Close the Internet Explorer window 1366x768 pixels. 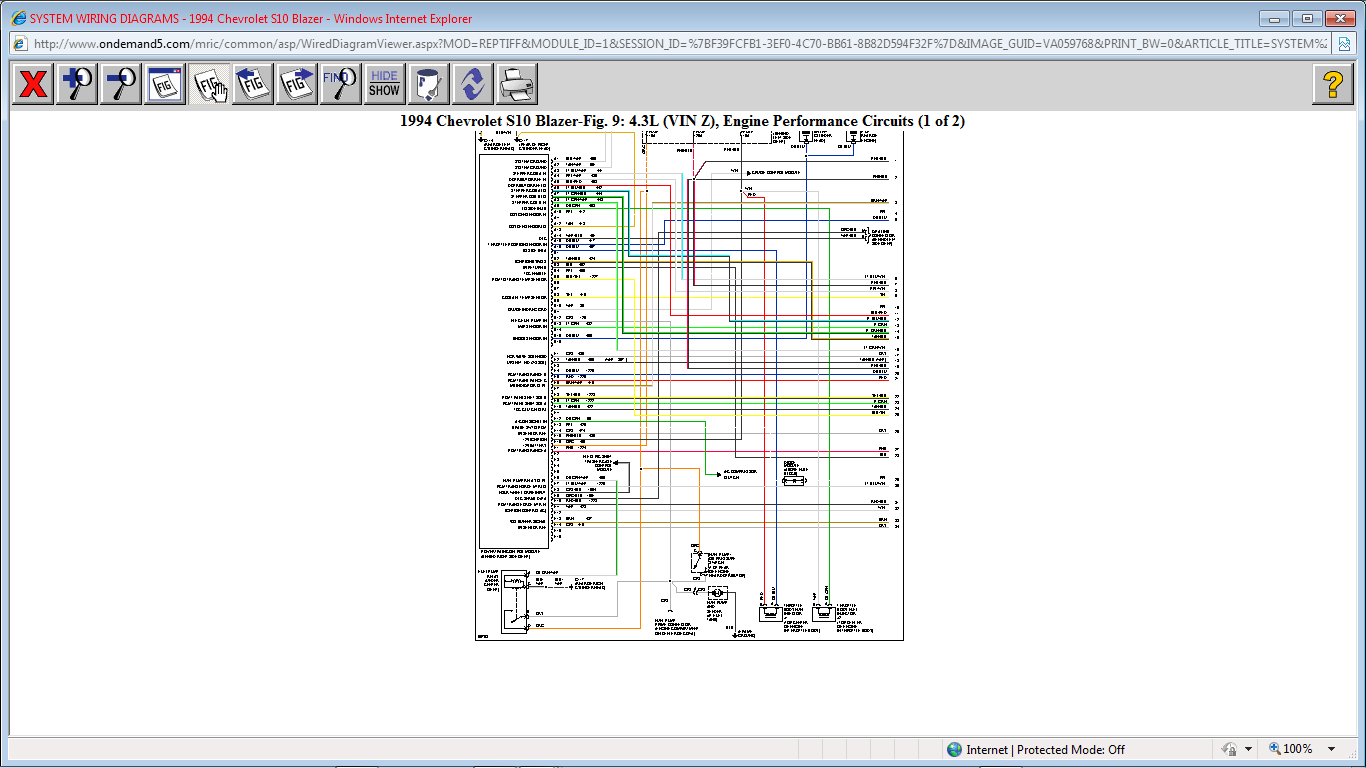1339,18
